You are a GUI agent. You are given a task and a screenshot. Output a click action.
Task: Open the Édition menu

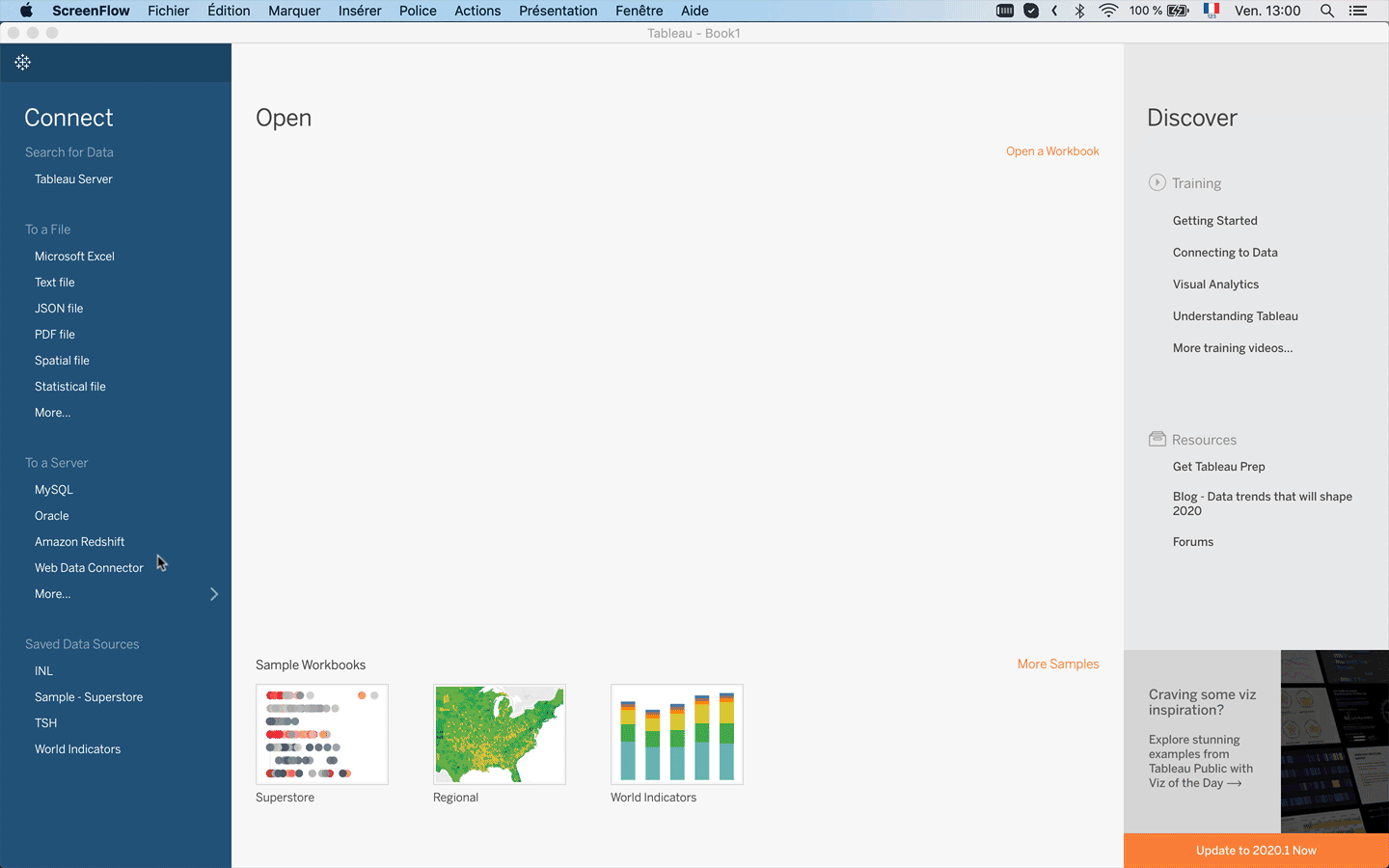point(229,11)
